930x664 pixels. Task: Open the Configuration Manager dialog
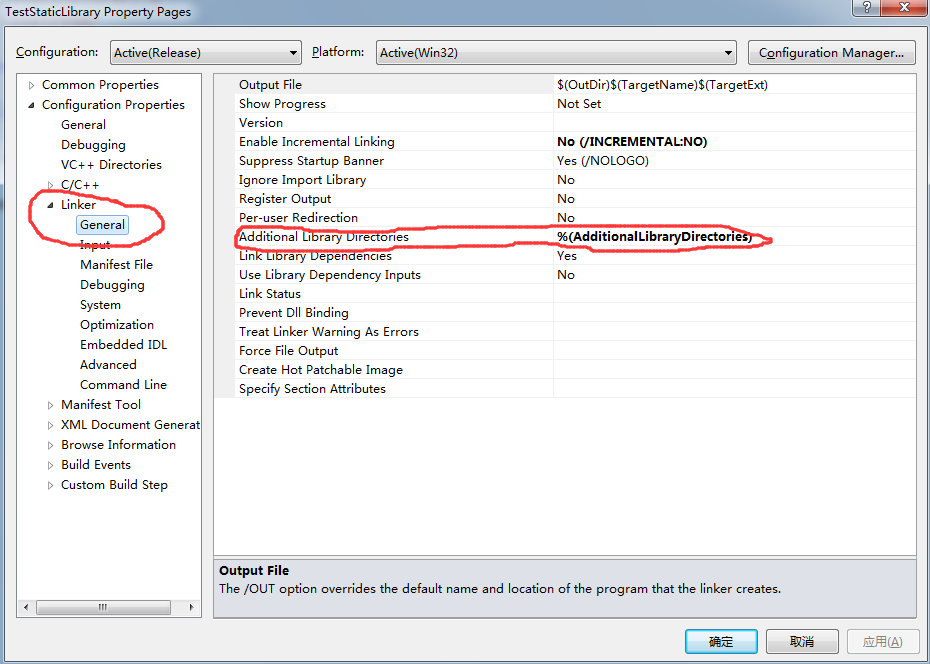pos(831,53)
